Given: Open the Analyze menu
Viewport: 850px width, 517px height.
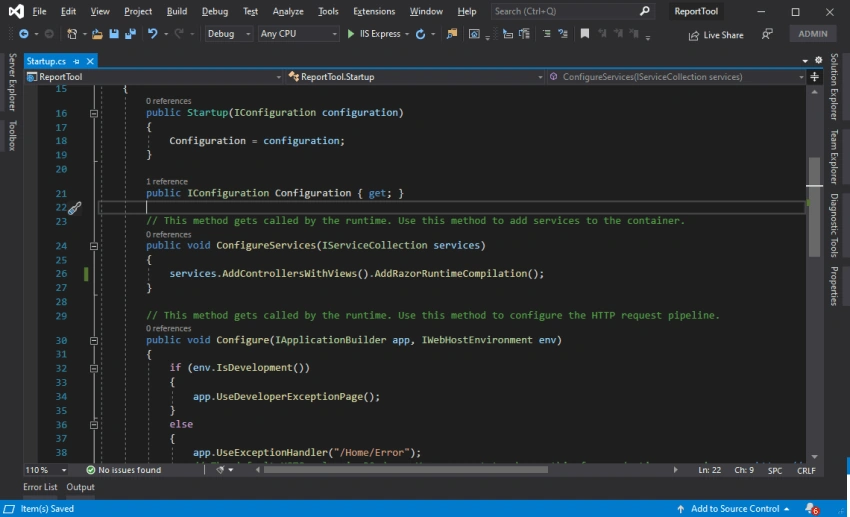Looking at the screenshot, I should coord(288,11).
